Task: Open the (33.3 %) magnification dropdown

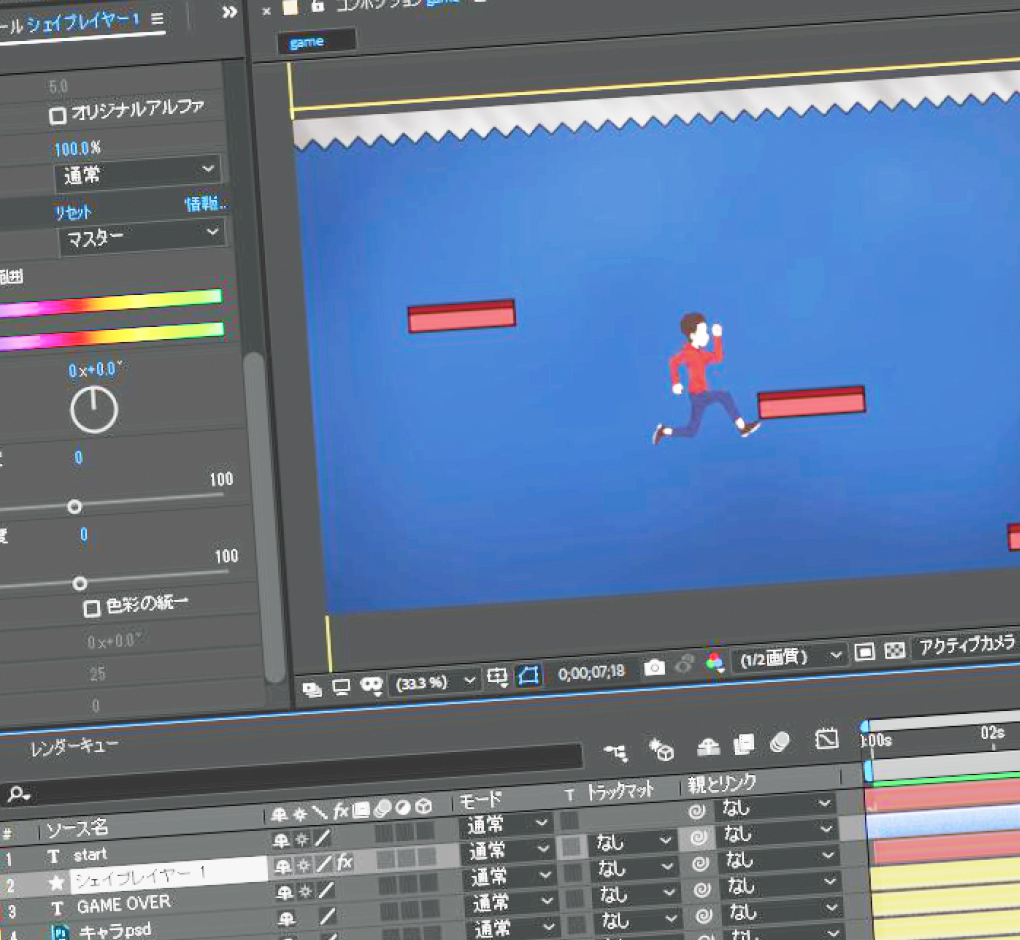Action: pyautogui.click(x=434, y=682)
